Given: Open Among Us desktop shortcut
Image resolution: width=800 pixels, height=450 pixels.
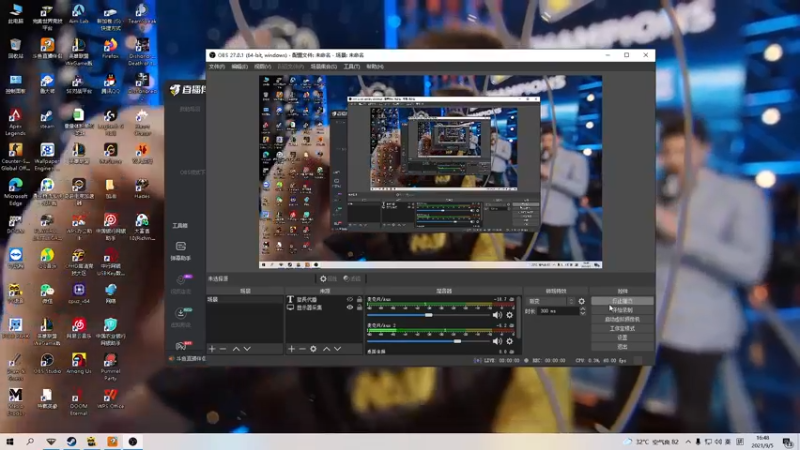Looking at the screenshot, I should coord(79,364).
